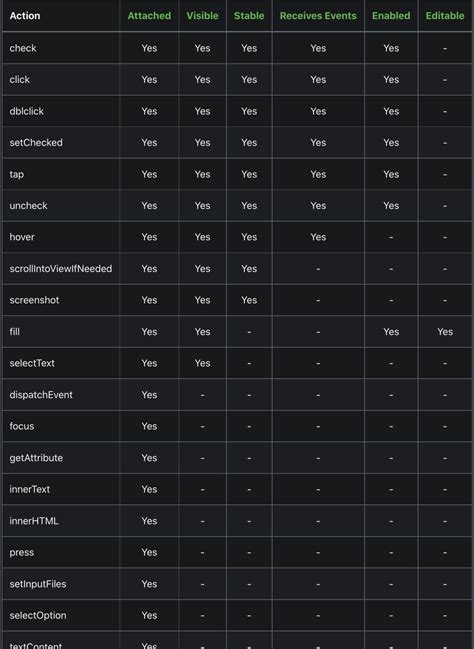Click Attached Yes in getAttribute row

149,458
